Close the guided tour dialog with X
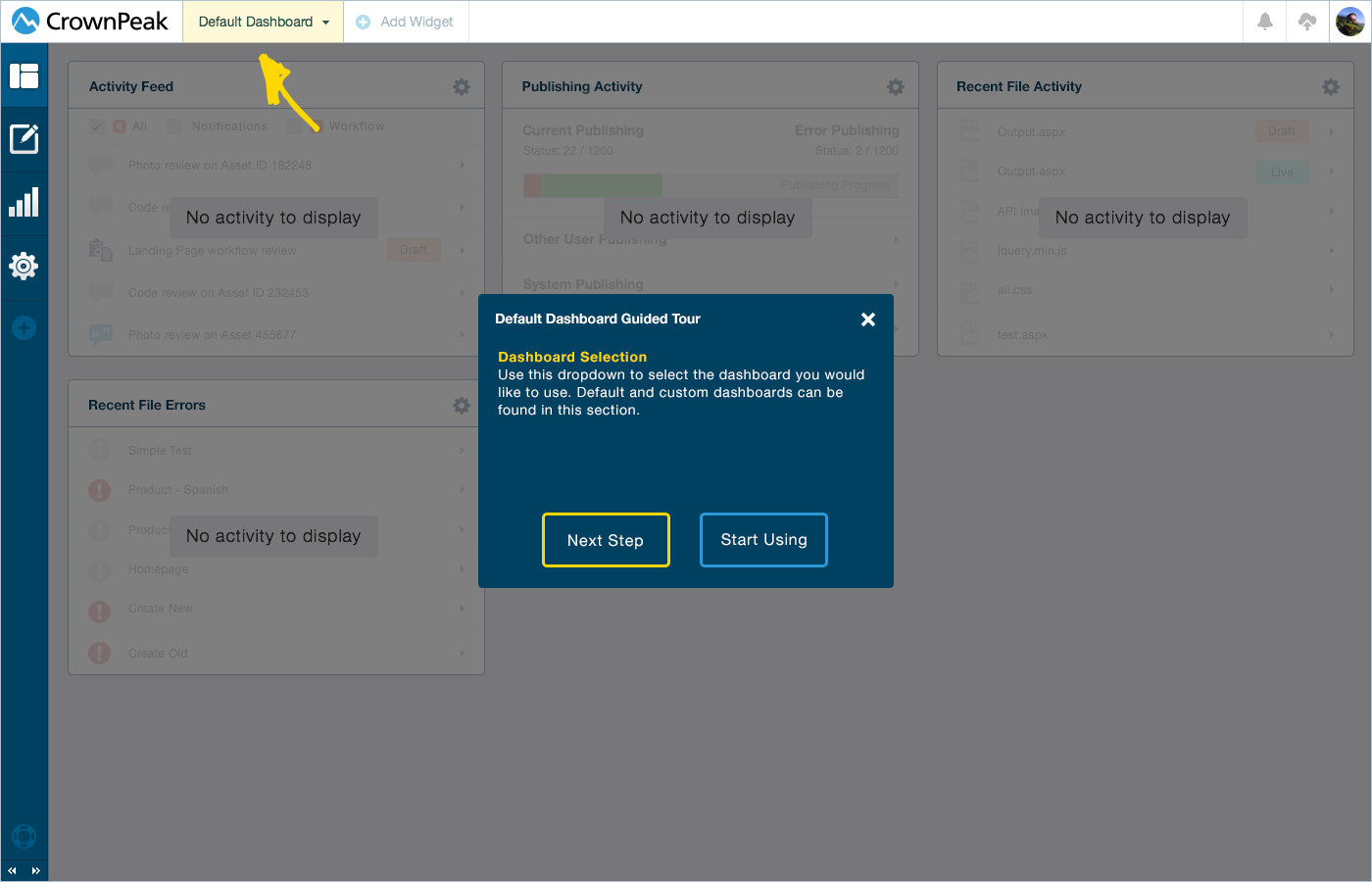The width and height of the screenshot is (1372, 882). pos(868,319)
